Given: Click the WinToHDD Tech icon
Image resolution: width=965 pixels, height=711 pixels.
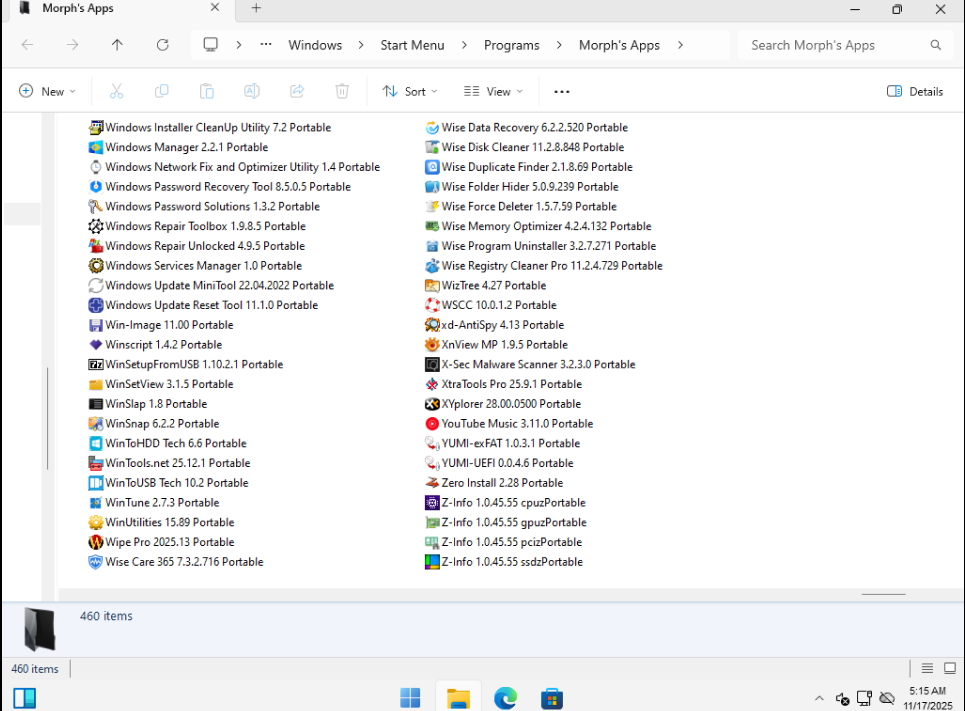Looking at the screenshot, I should (x=95, y=443).
